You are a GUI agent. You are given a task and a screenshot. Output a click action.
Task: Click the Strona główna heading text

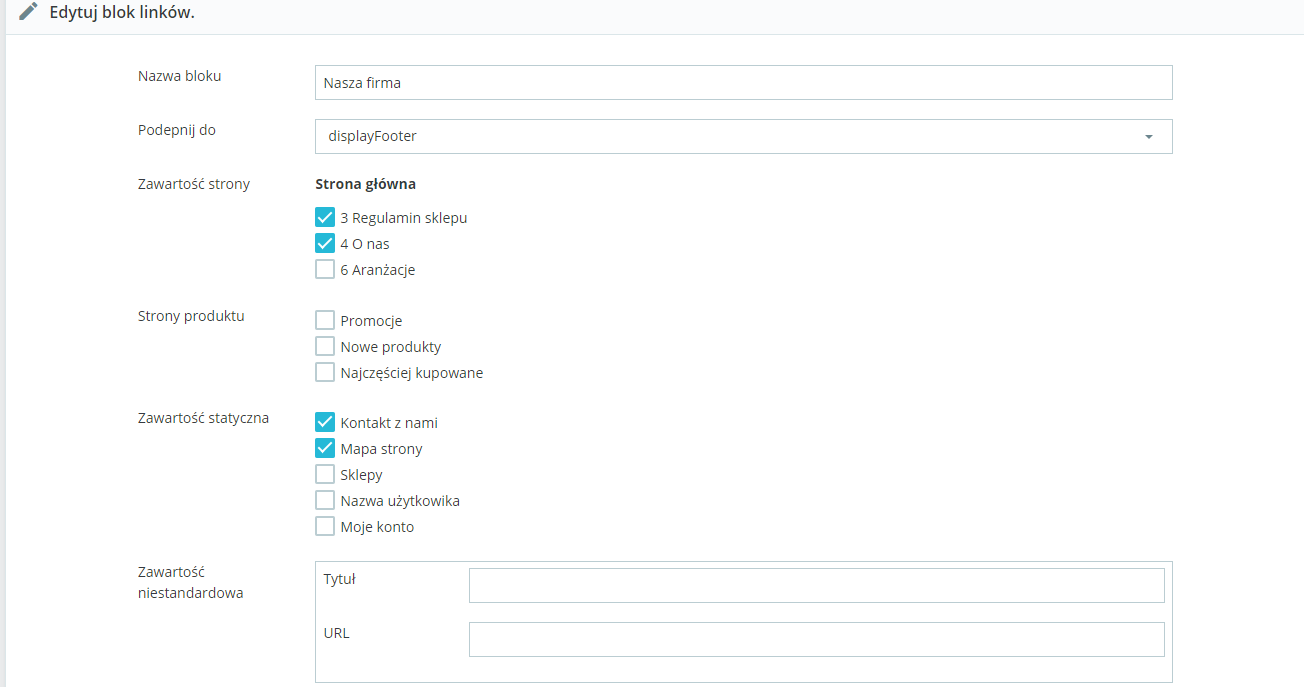pos(365,184)
